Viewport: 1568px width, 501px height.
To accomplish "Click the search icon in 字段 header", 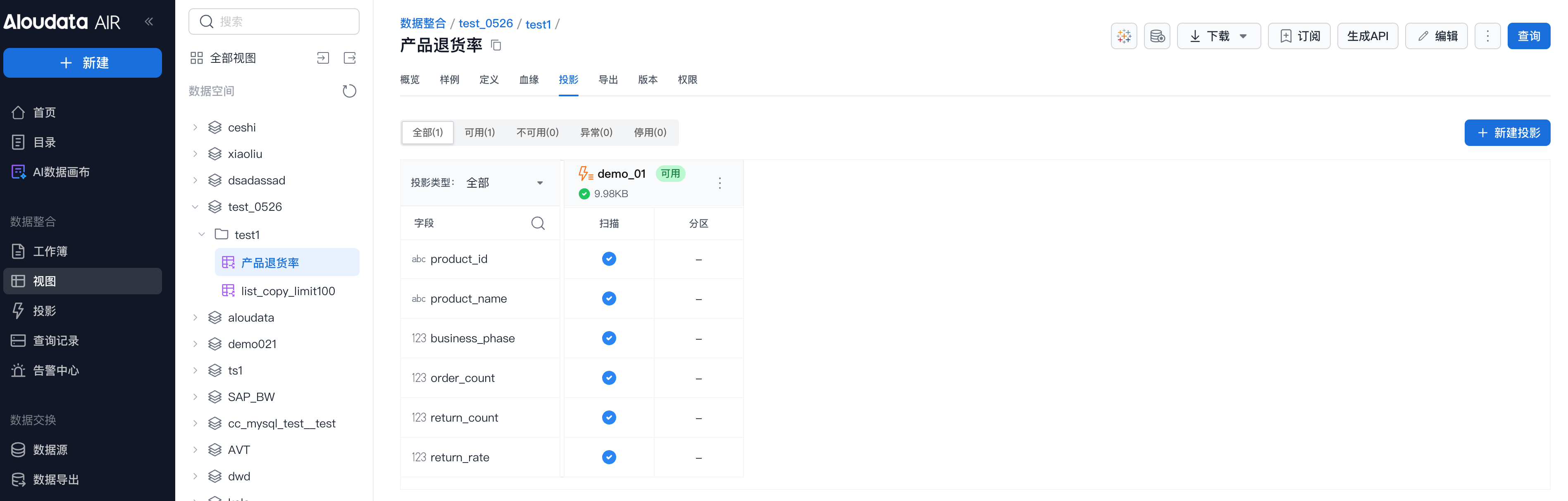I will point(538,223).
